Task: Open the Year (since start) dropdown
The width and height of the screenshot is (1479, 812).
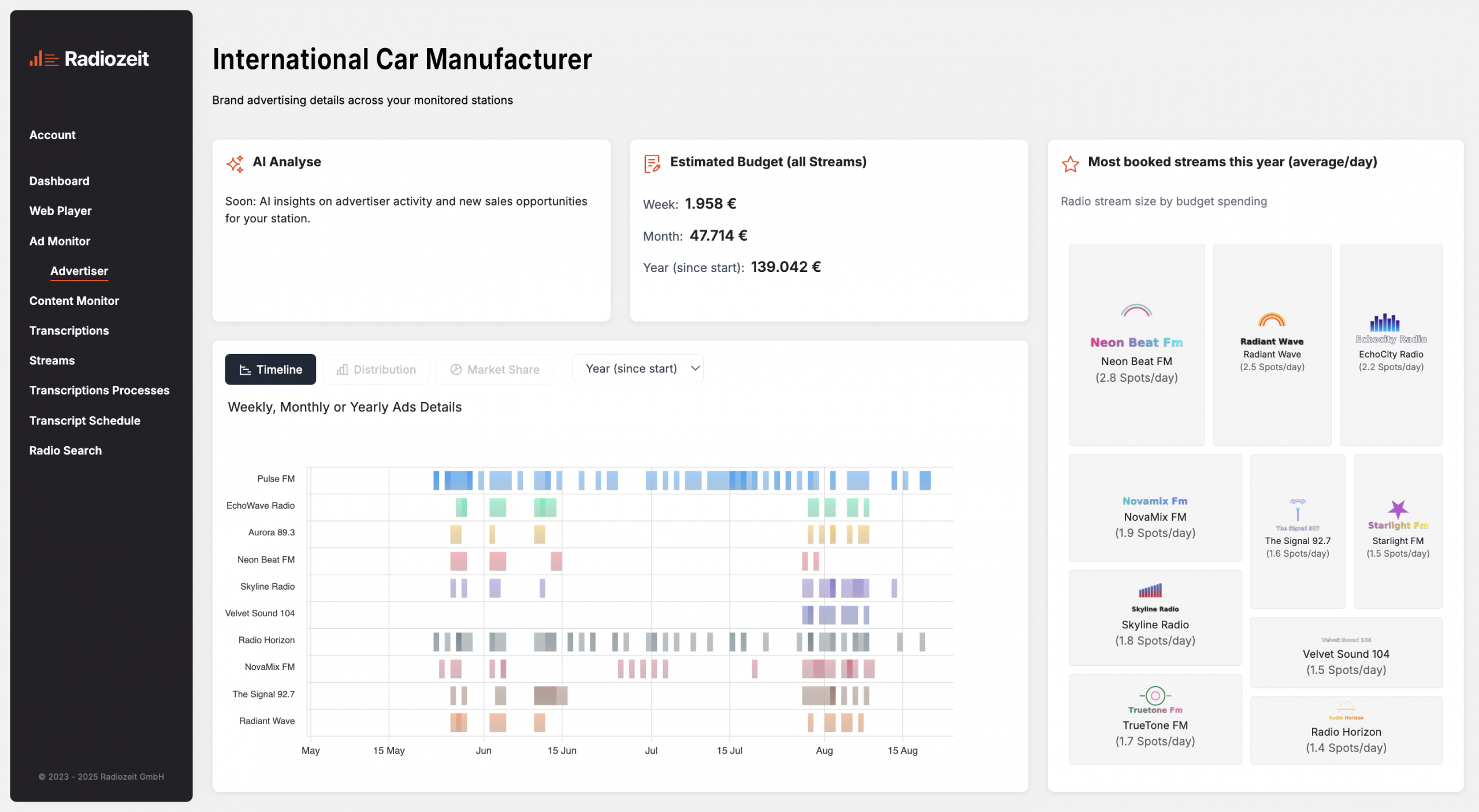Action: click(x=638, y=368)
